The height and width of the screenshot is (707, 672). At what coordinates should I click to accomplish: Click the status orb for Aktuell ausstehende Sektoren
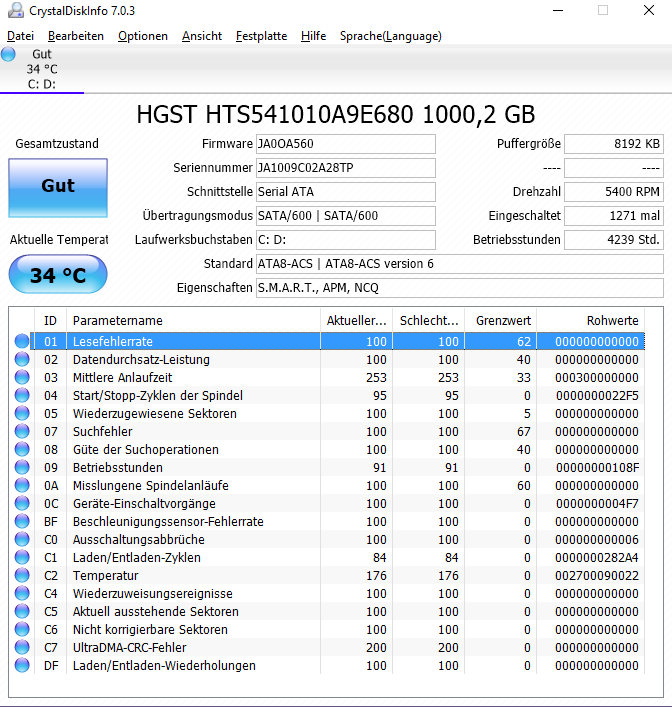[x=22, y=611]
